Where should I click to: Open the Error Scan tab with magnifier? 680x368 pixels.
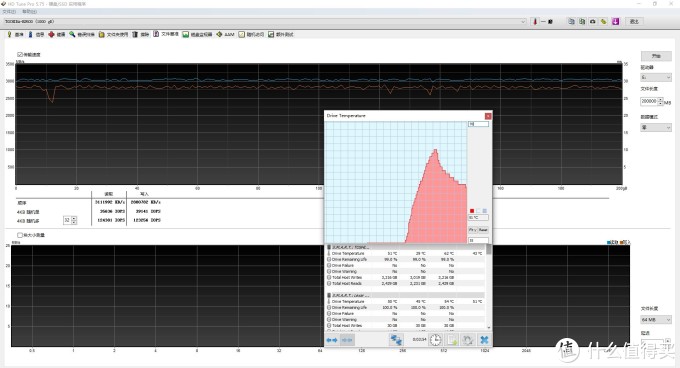82,34
